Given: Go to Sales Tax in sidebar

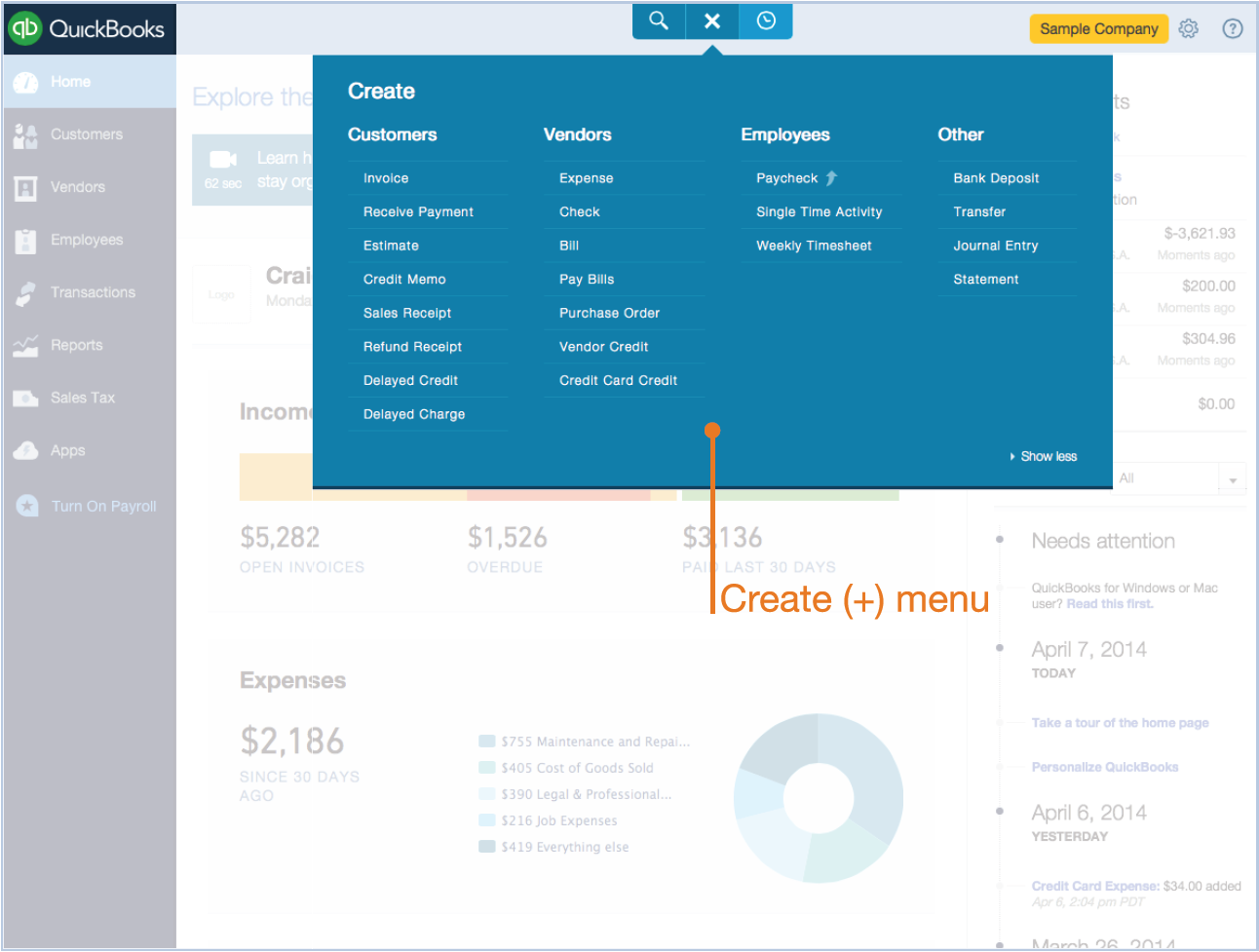Looking at the screenshot, I should (82, 398).
